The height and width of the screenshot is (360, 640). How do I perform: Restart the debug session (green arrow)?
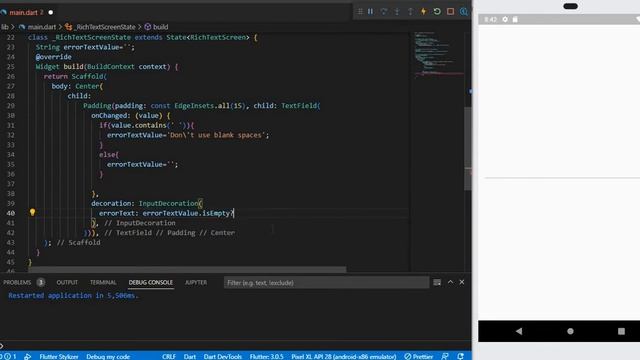pos(437,11)
